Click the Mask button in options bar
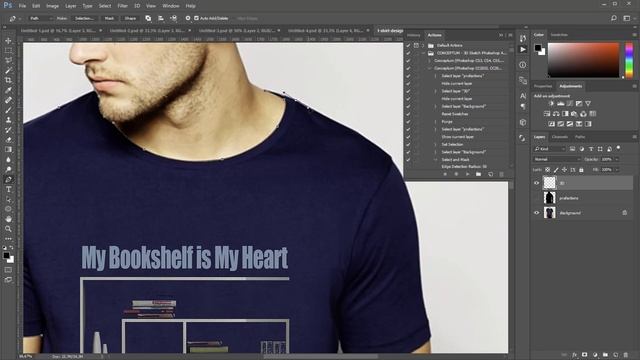 coord(109,18)
